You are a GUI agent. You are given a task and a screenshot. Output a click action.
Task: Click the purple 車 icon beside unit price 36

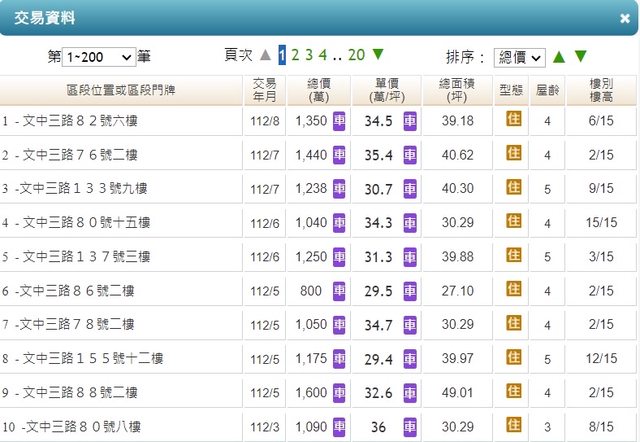click(x=410, y=426)
